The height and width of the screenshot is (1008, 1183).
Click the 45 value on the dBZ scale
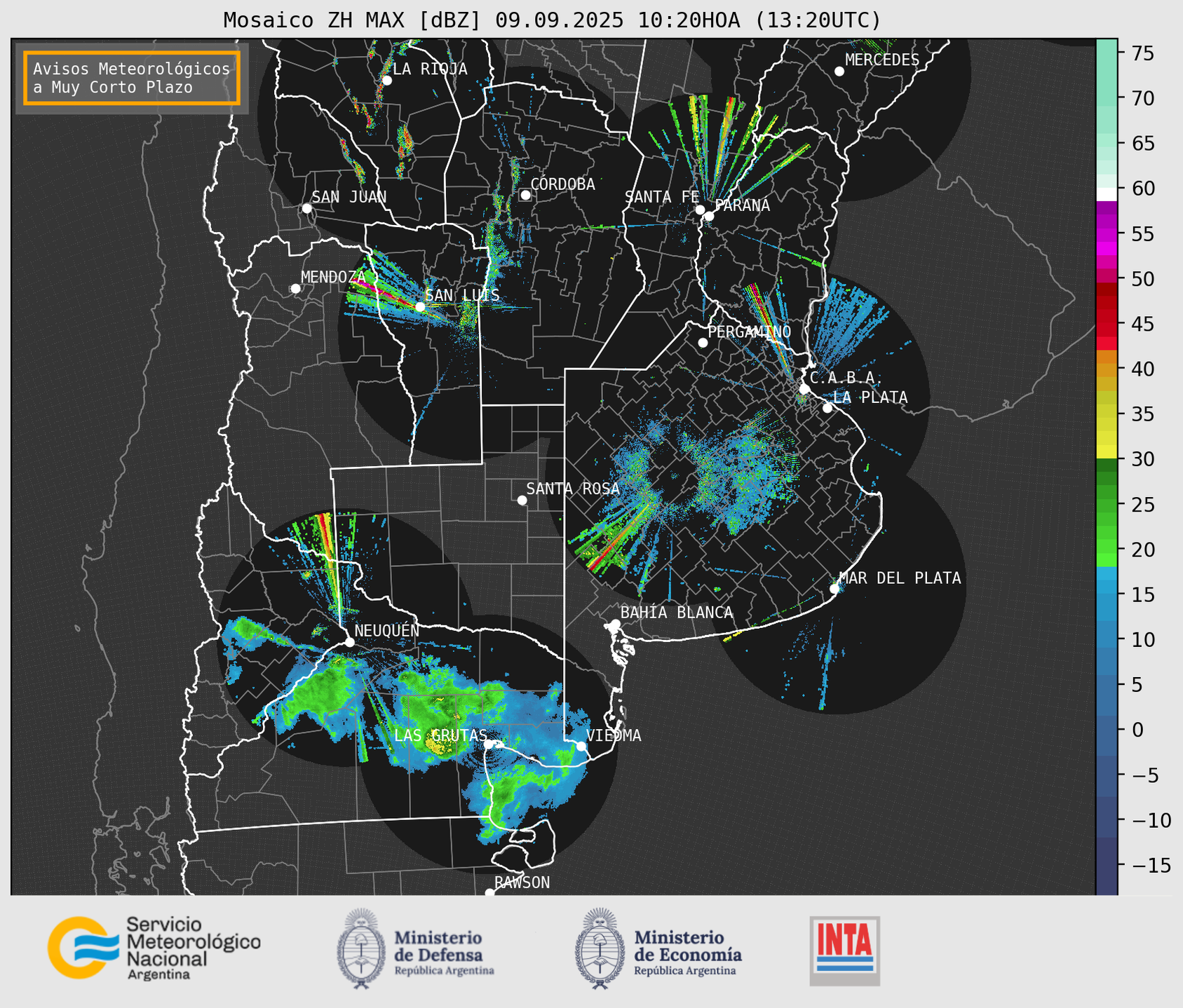(x=1142, y=325)
